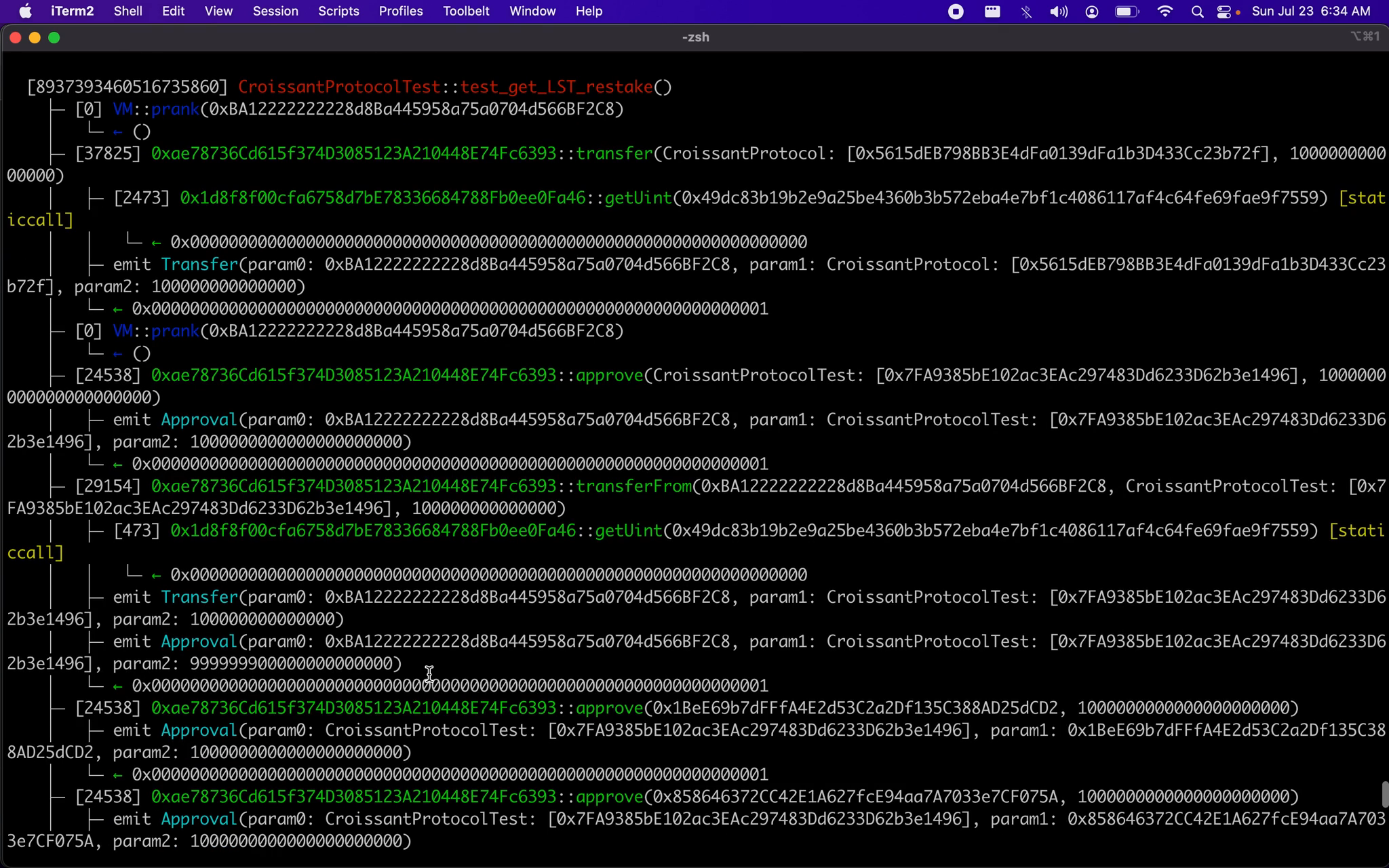This screenshot has width=1389, height=868.
Task: Click test_get_LST_restake function name
Action: pyautogui.click(x=556, y=87)
